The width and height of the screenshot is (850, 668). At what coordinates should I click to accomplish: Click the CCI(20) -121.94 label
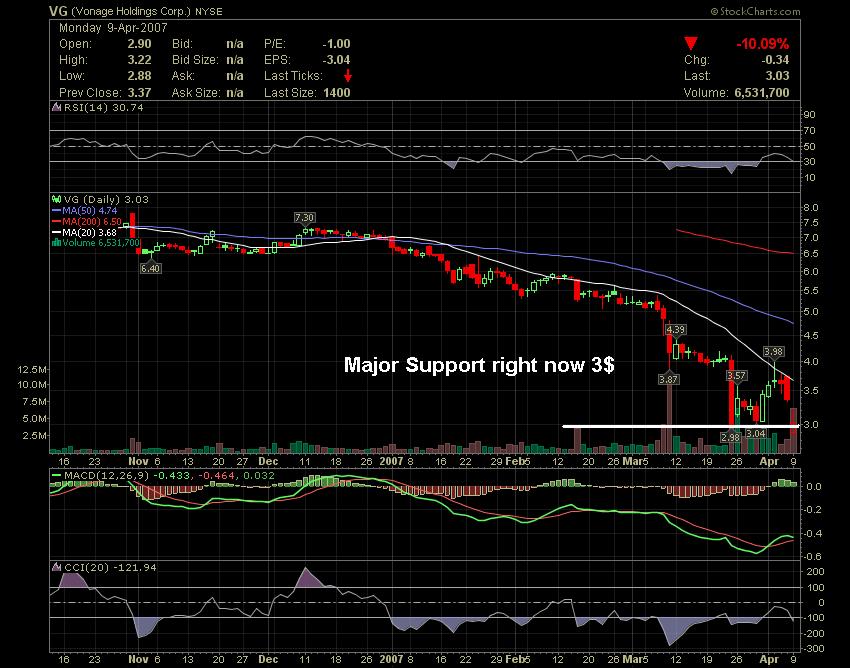click(110, 567)
